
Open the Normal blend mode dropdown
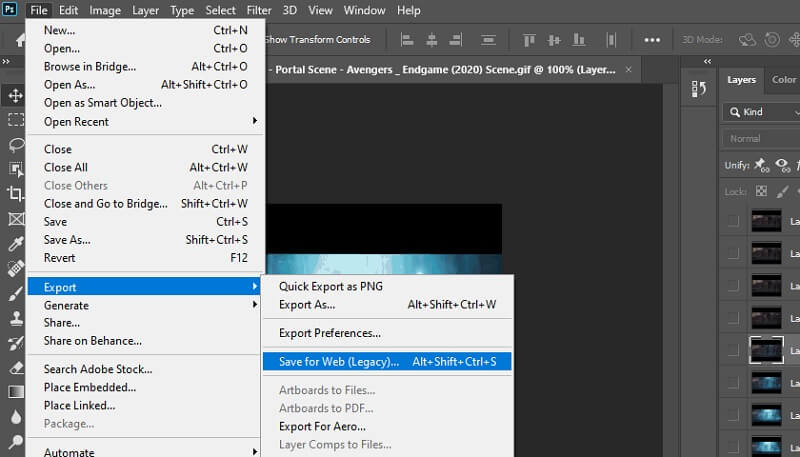tap(761, 138)
